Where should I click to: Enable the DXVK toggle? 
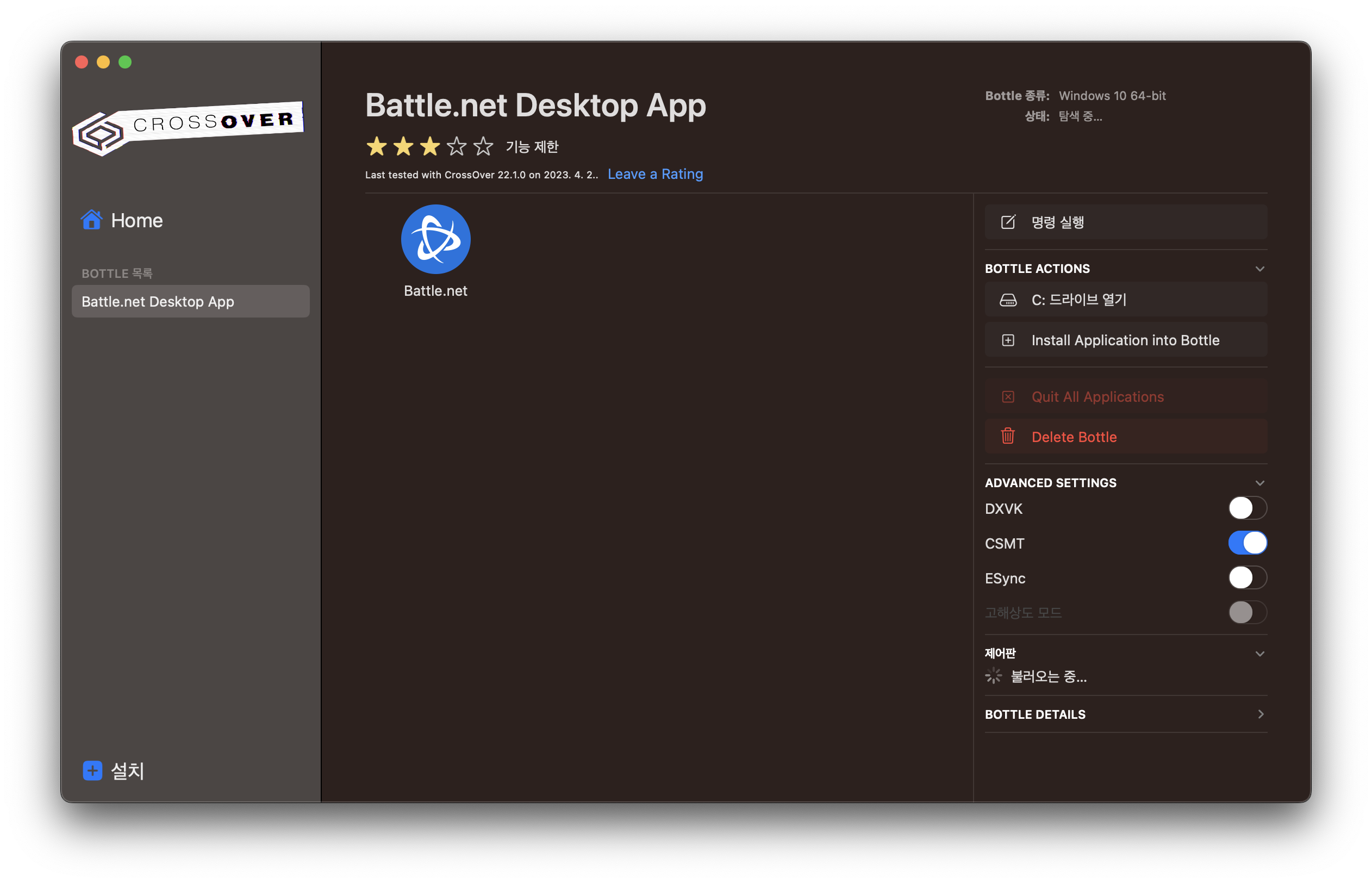1247,508
